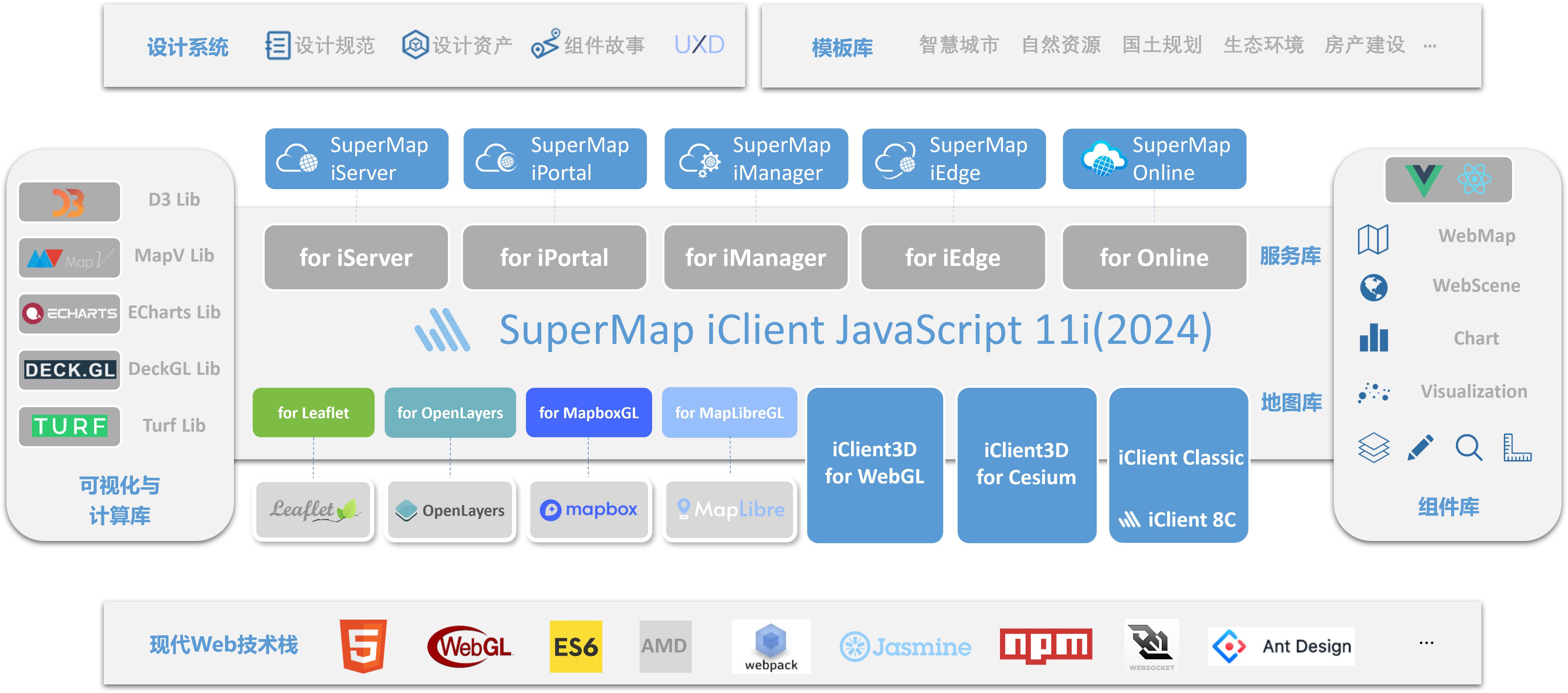Click the for MapboxGL blue button
1568x693 pixels.
pos(588,413)
